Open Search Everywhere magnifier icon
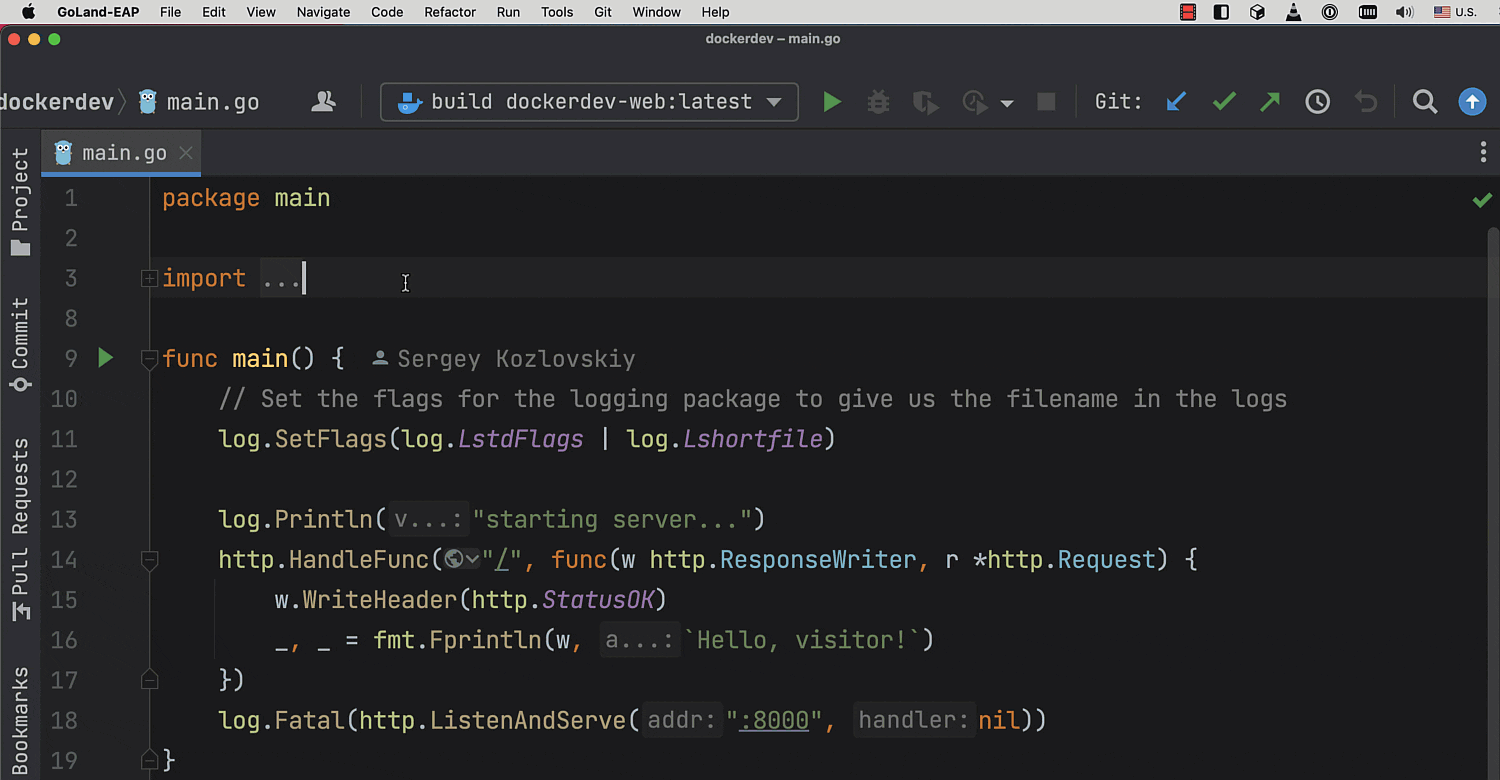Image resolution: width=1500 pixels, height=780 pixels. click(x=1424, y=102)
